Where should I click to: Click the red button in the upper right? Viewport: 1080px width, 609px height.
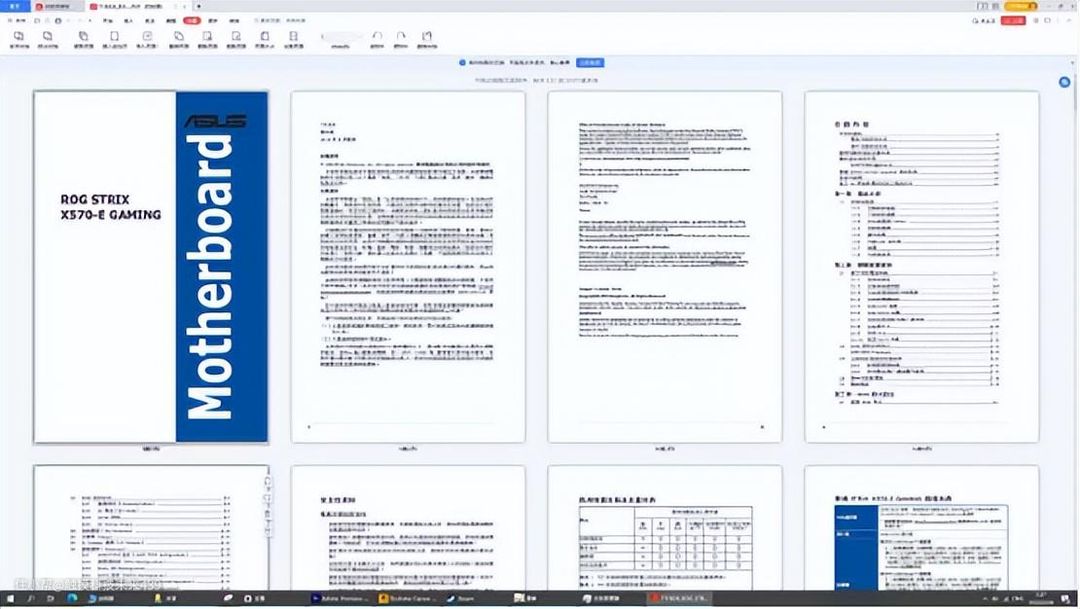coord(1014,20)
